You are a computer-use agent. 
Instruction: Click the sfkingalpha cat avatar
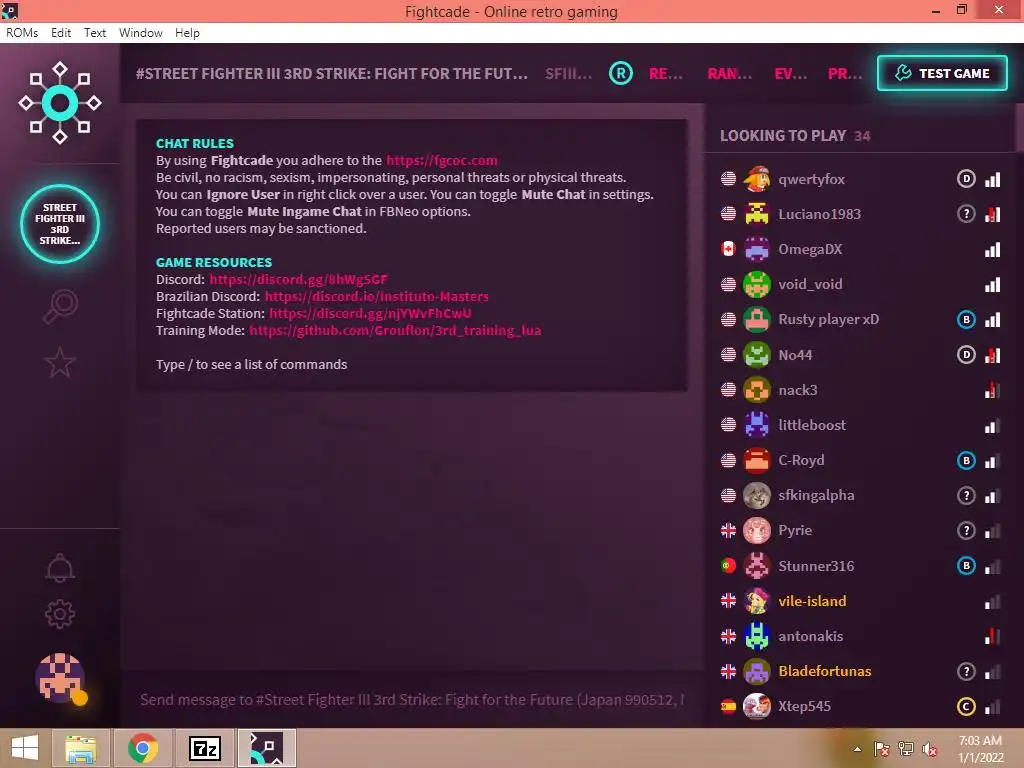click(x=756, y=495)
